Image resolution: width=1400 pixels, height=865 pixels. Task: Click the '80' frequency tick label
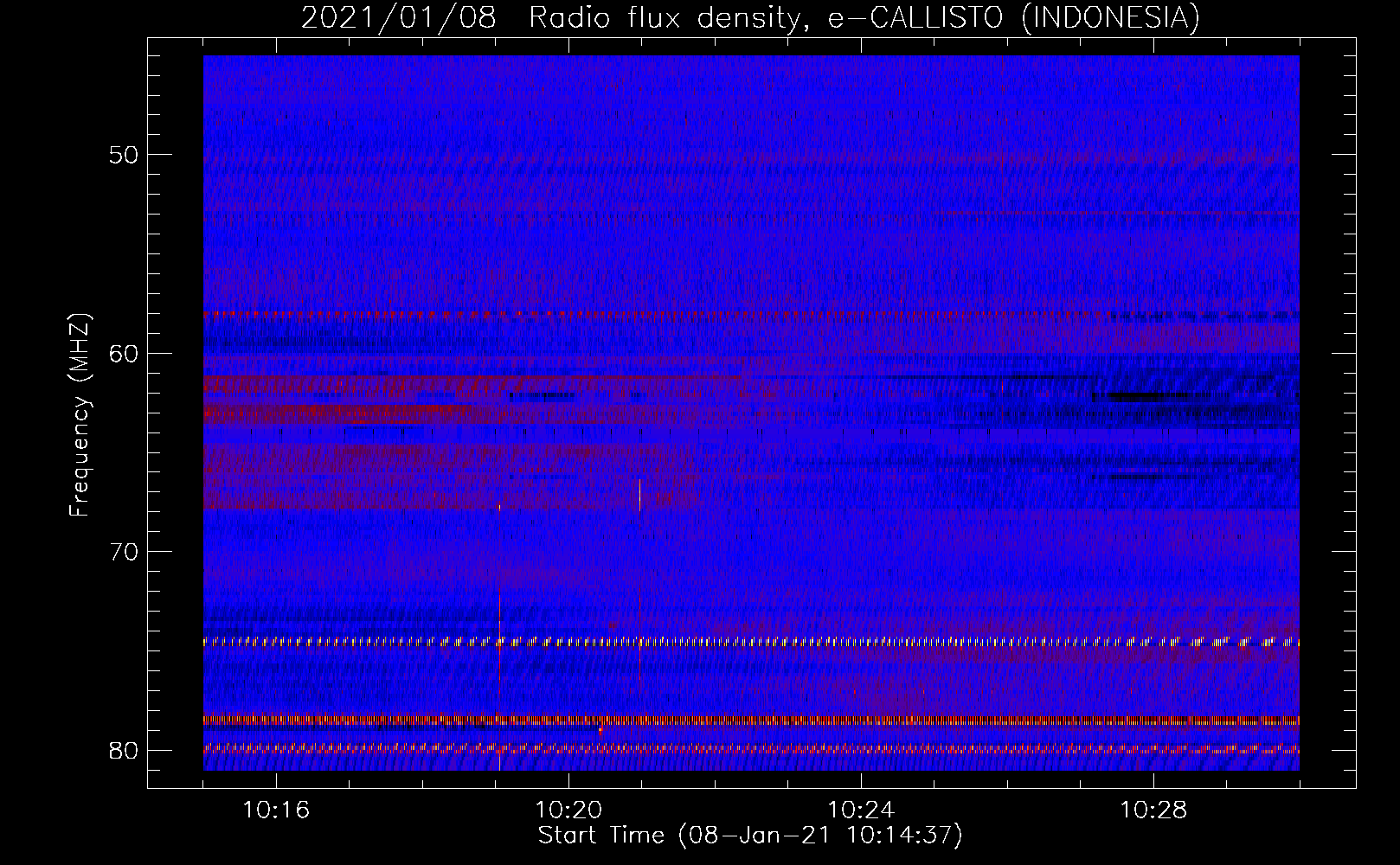point(125,750)
